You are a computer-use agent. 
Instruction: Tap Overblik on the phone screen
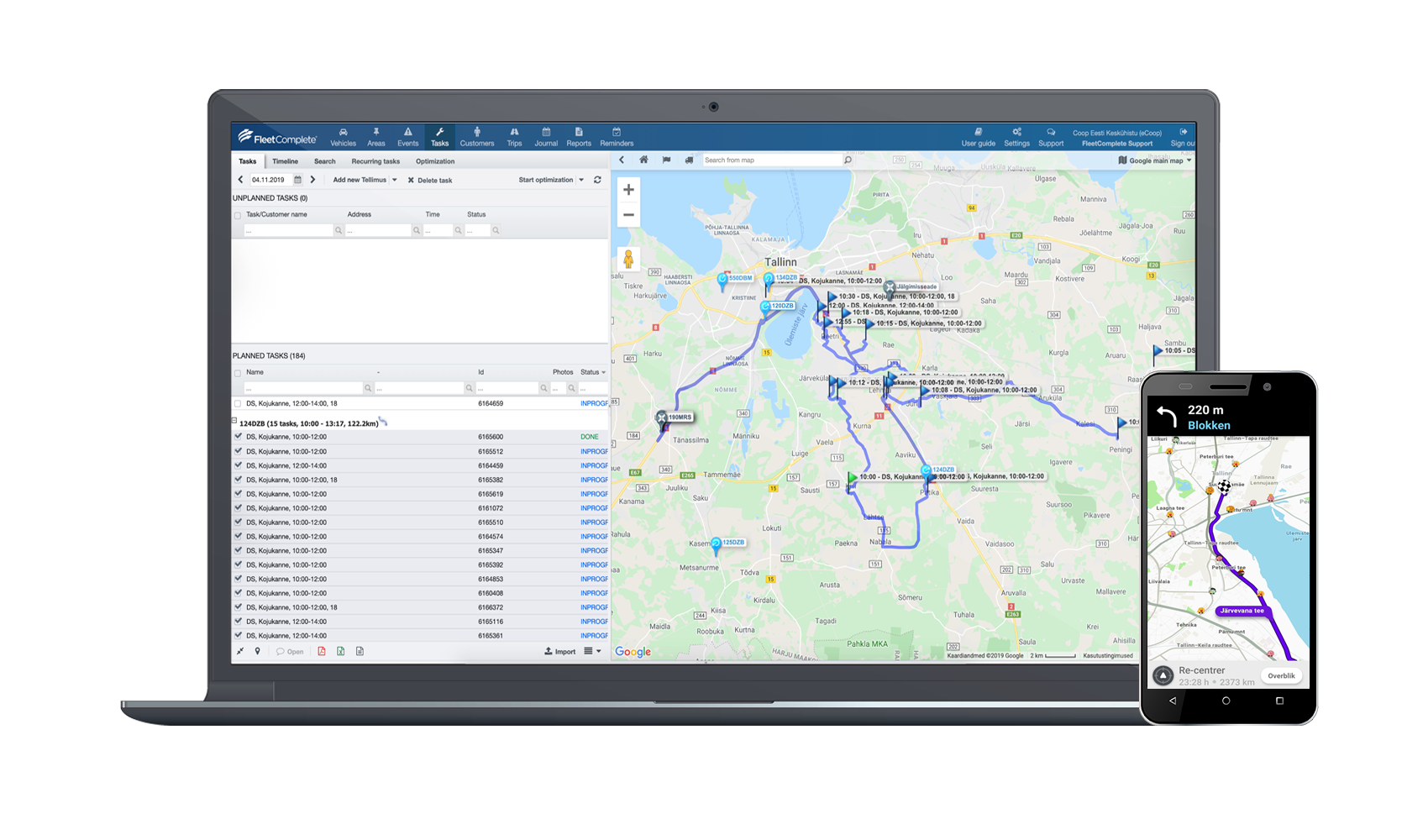click(x=1281, y=675)
